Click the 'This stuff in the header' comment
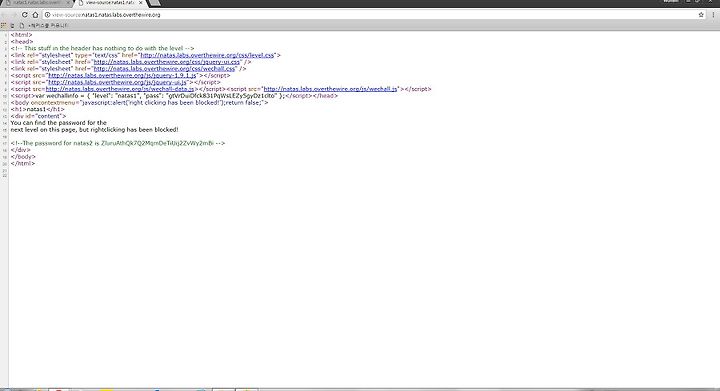Screen dimensions: 720x391 (102, 48)
